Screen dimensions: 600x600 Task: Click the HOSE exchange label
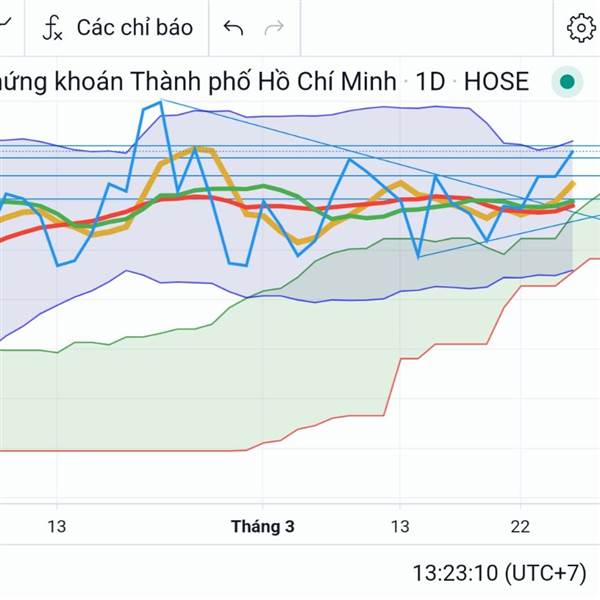496,81
